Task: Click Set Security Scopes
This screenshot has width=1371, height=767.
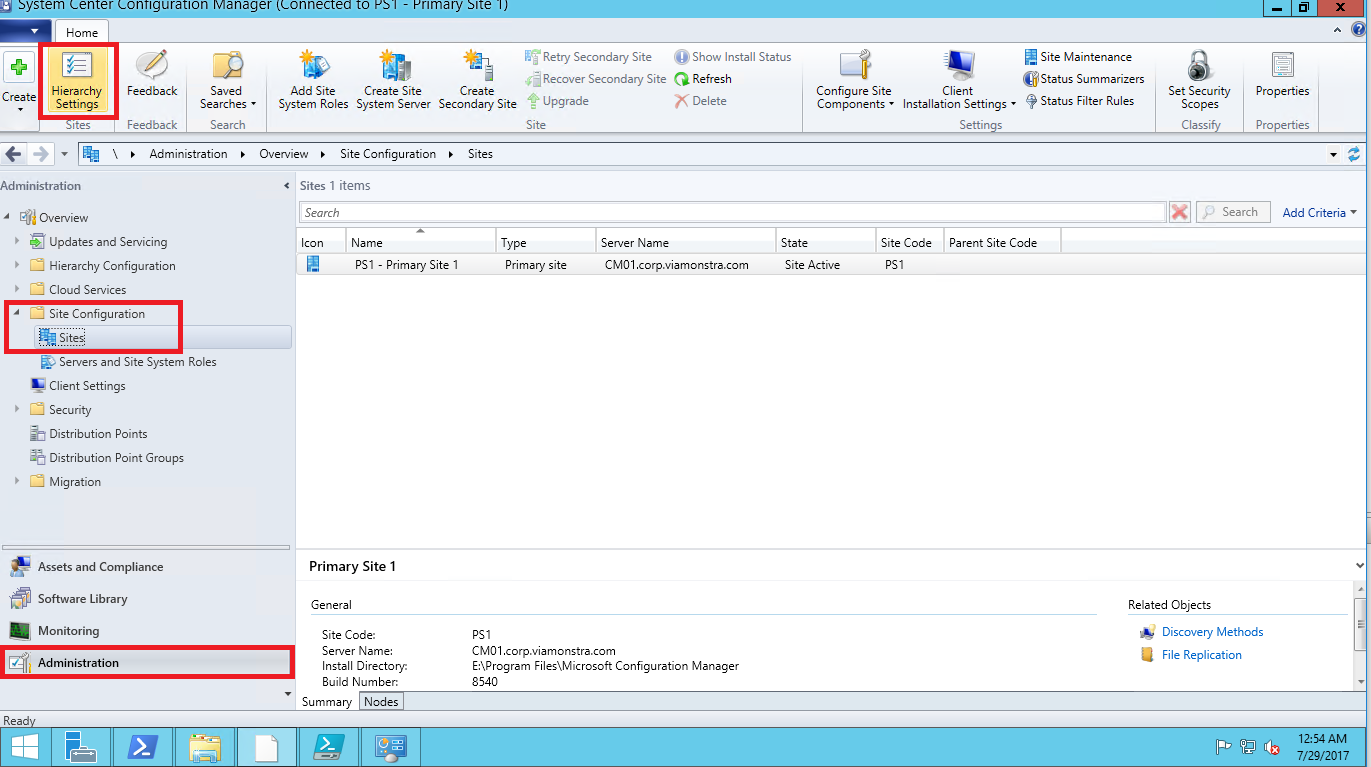Action: point(1199,81)
